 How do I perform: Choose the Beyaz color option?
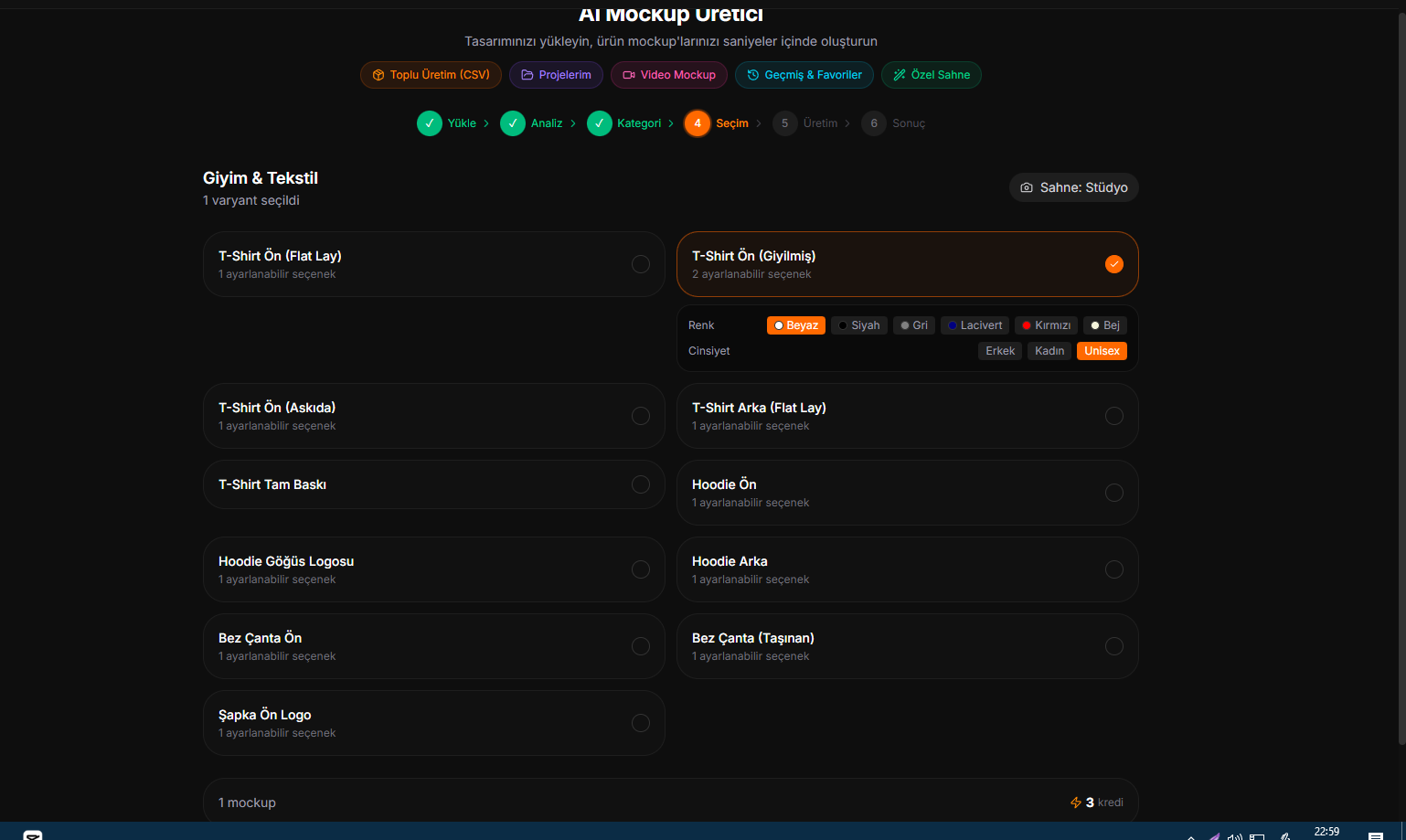pos(796,325)
